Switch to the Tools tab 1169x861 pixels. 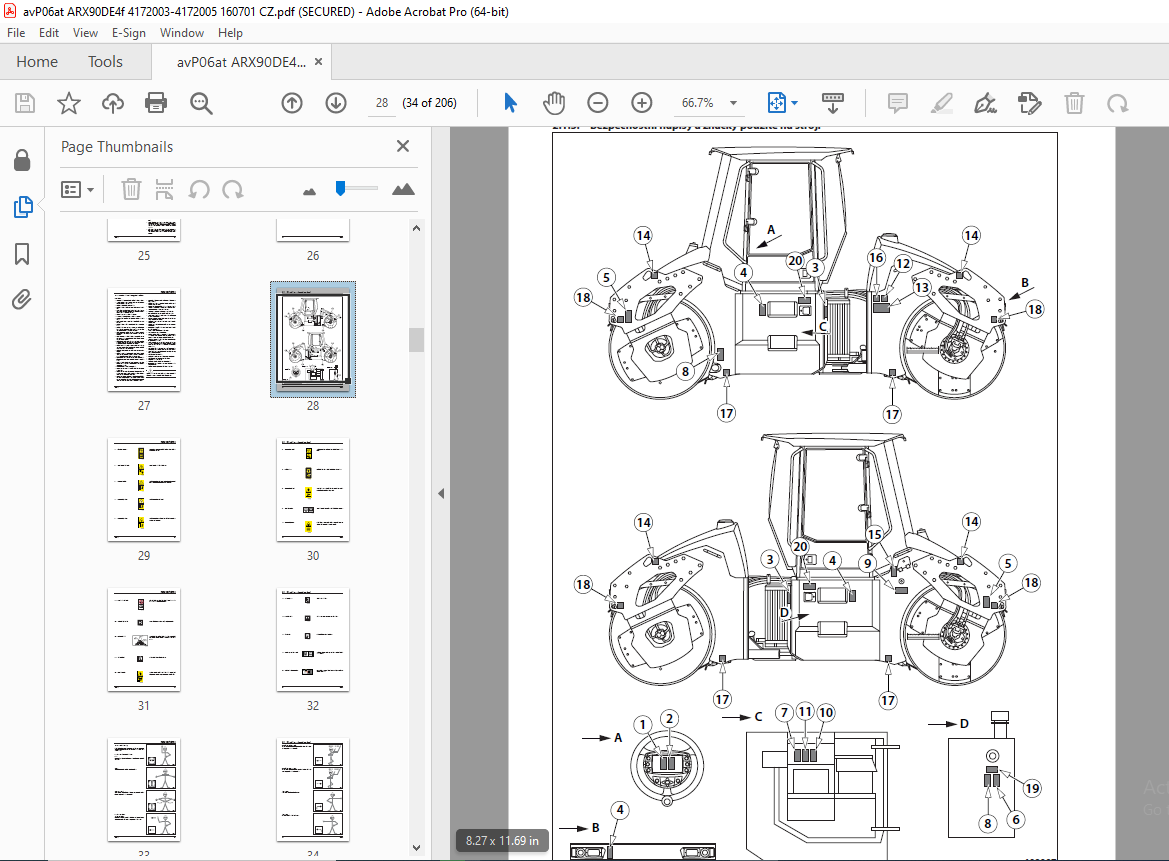coord(105,62)
